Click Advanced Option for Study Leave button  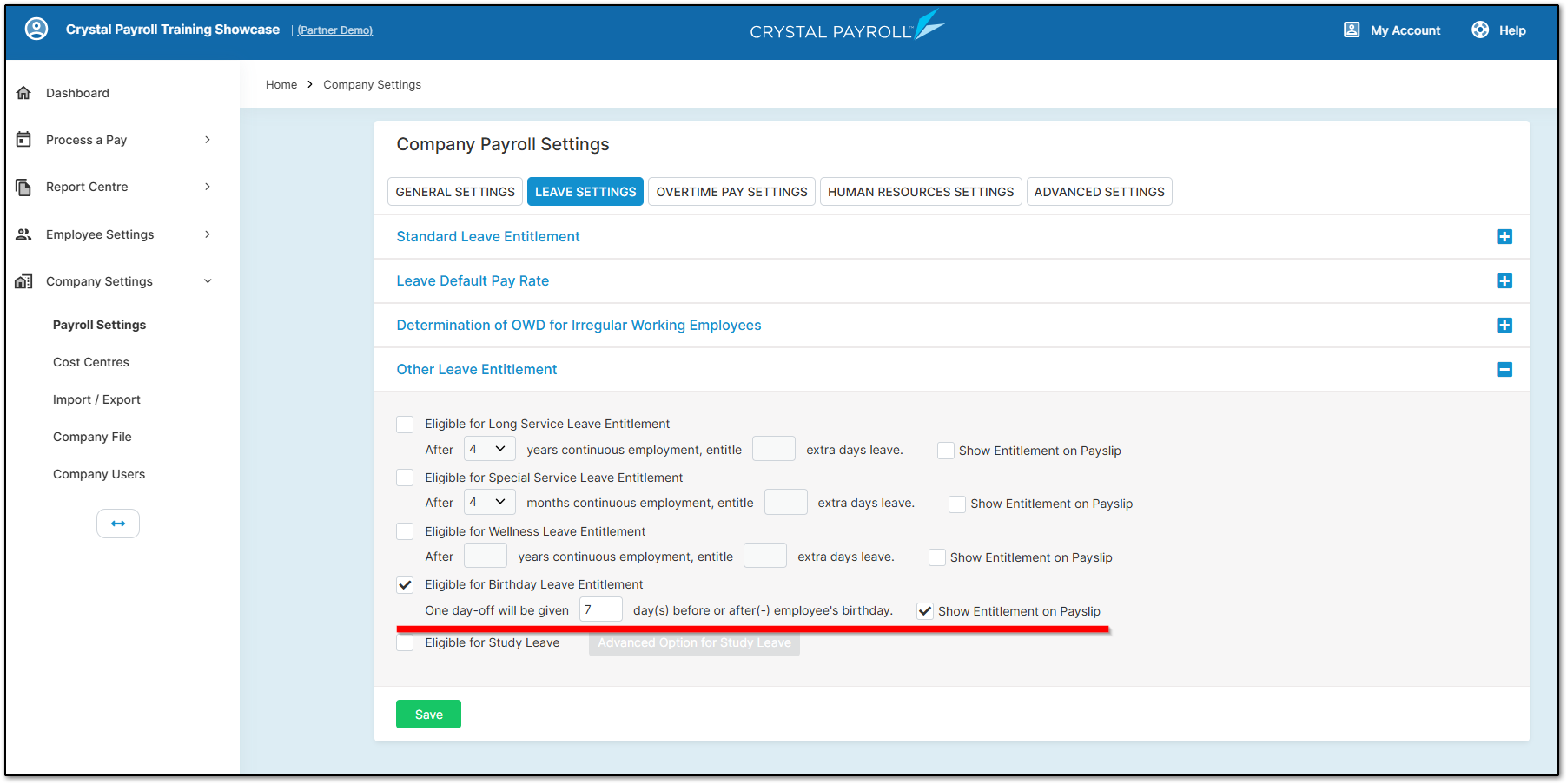(x=694, y=643)
